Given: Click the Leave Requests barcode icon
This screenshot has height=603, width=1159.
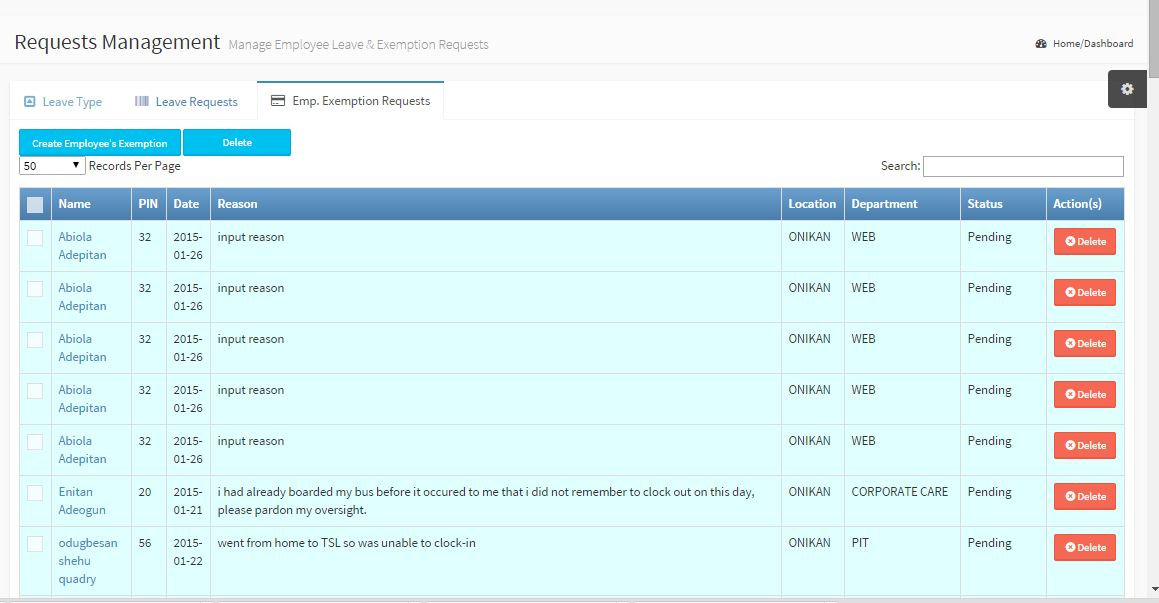Looking at the screenshot, I should (x=142, y=101).
